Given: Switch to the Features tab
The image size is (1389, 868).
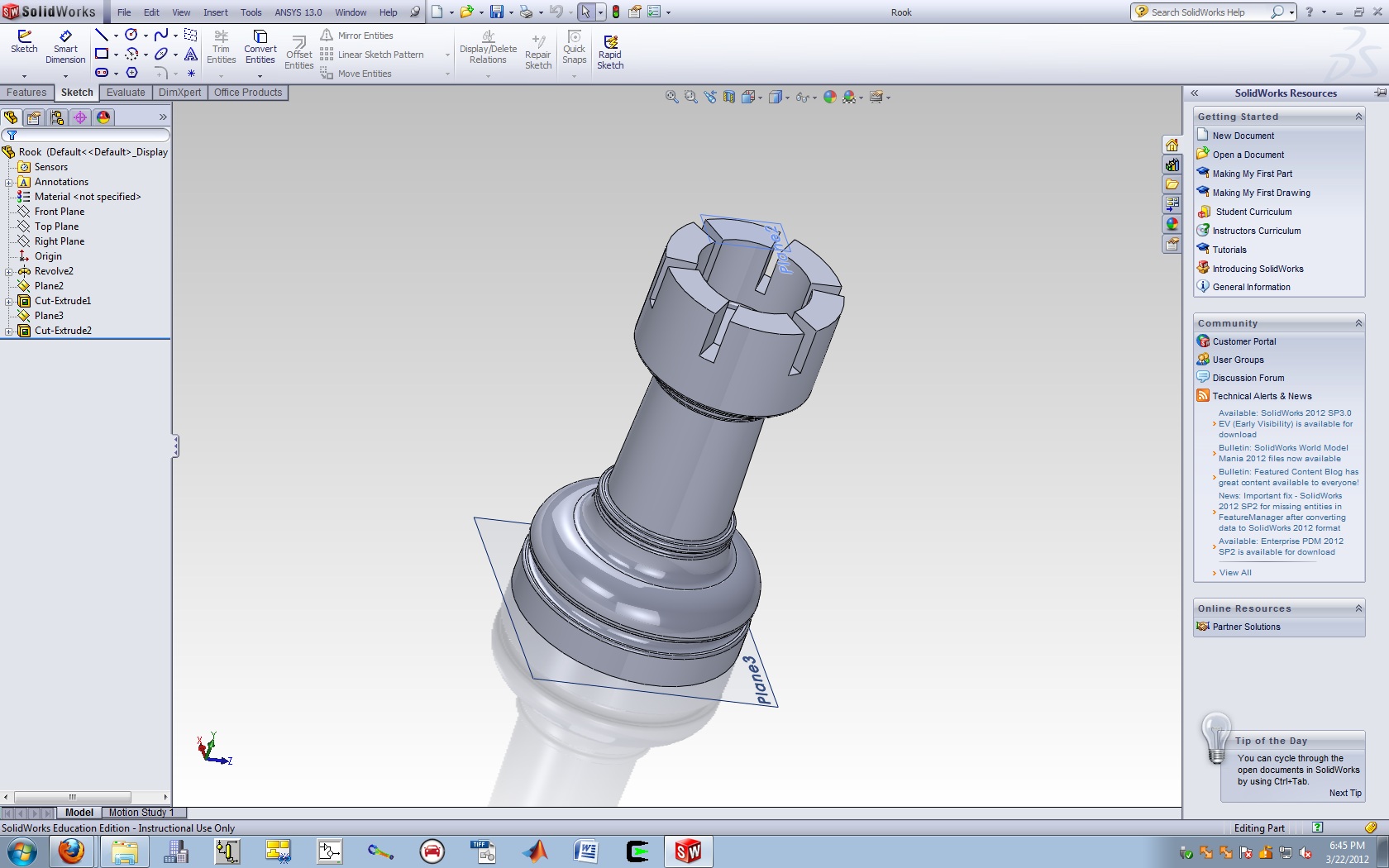Looking at the screenshot, I should click(x=26, y=93).
